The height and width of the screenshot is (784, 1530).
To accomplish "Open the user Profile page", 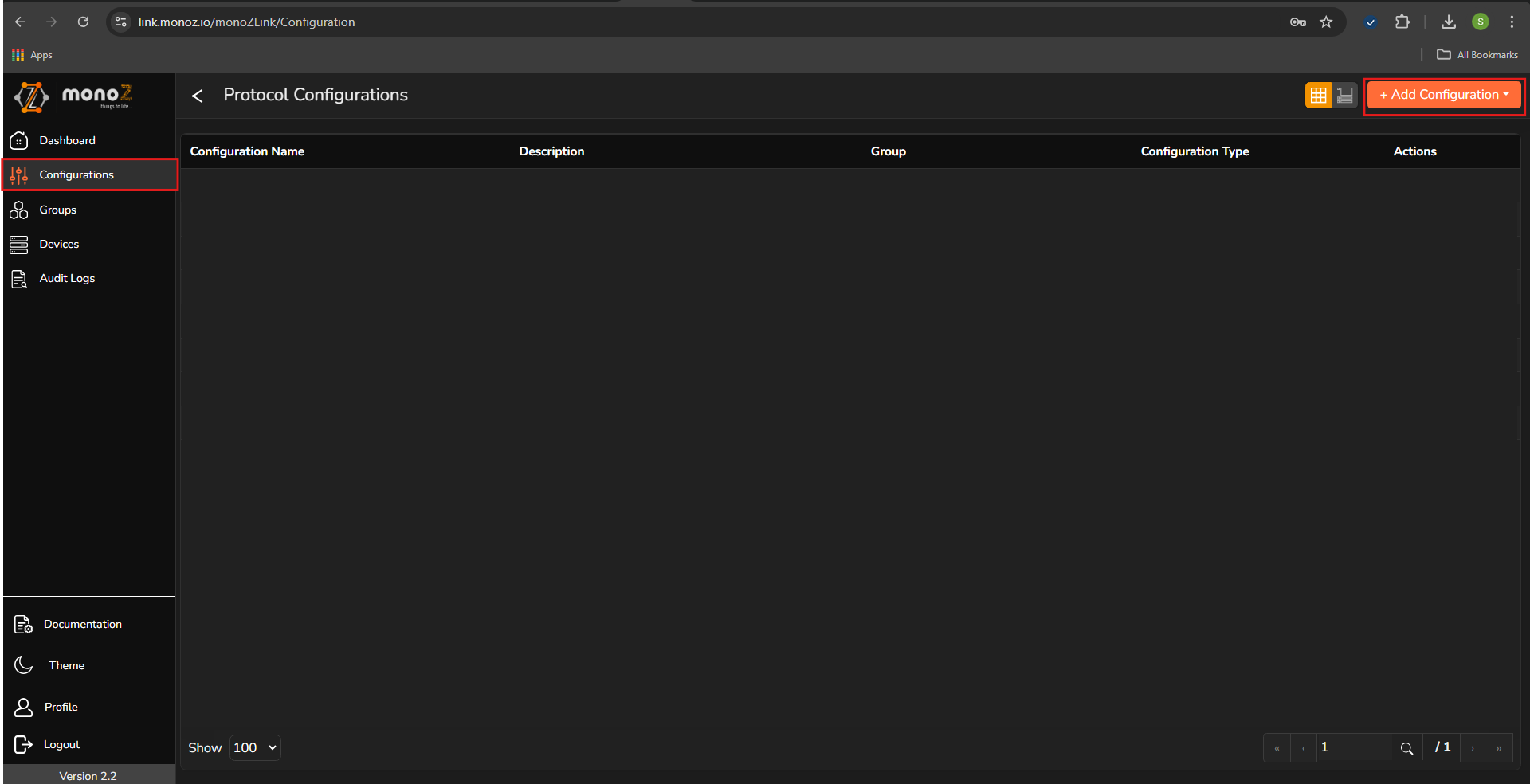I will (61, 708).
